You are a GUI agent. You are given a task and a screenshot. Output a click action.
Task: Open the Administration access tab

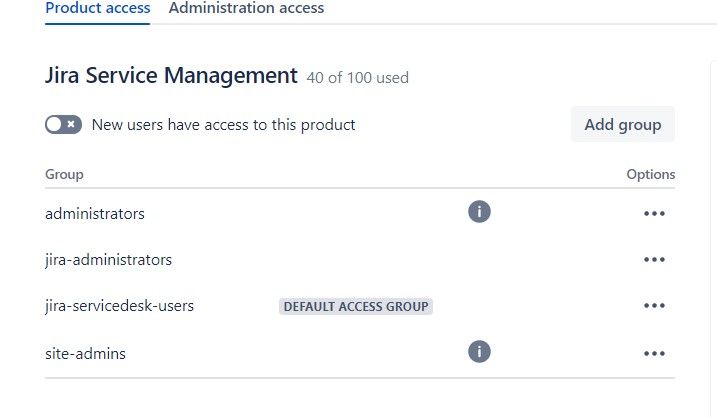pos(246,8)
